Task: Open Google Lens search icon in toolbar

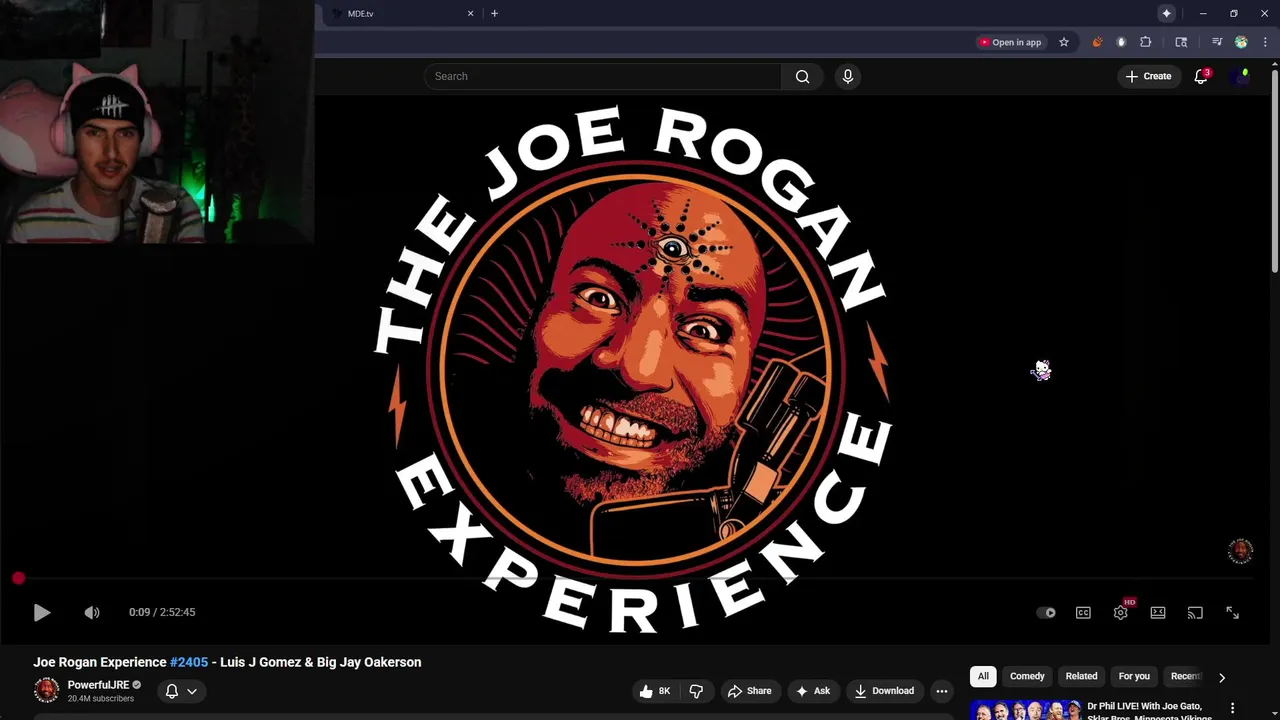Action: 1181,42
